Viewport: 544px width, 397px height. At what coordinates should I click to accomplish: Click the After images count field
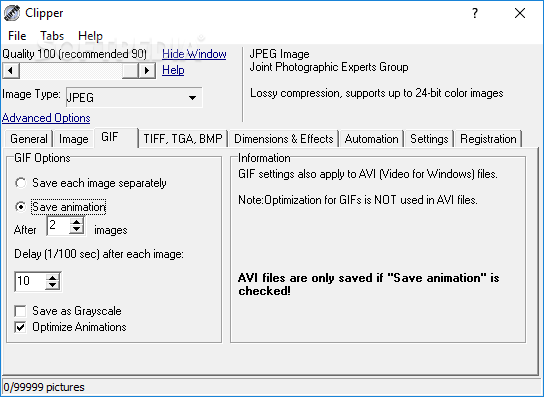58,226
